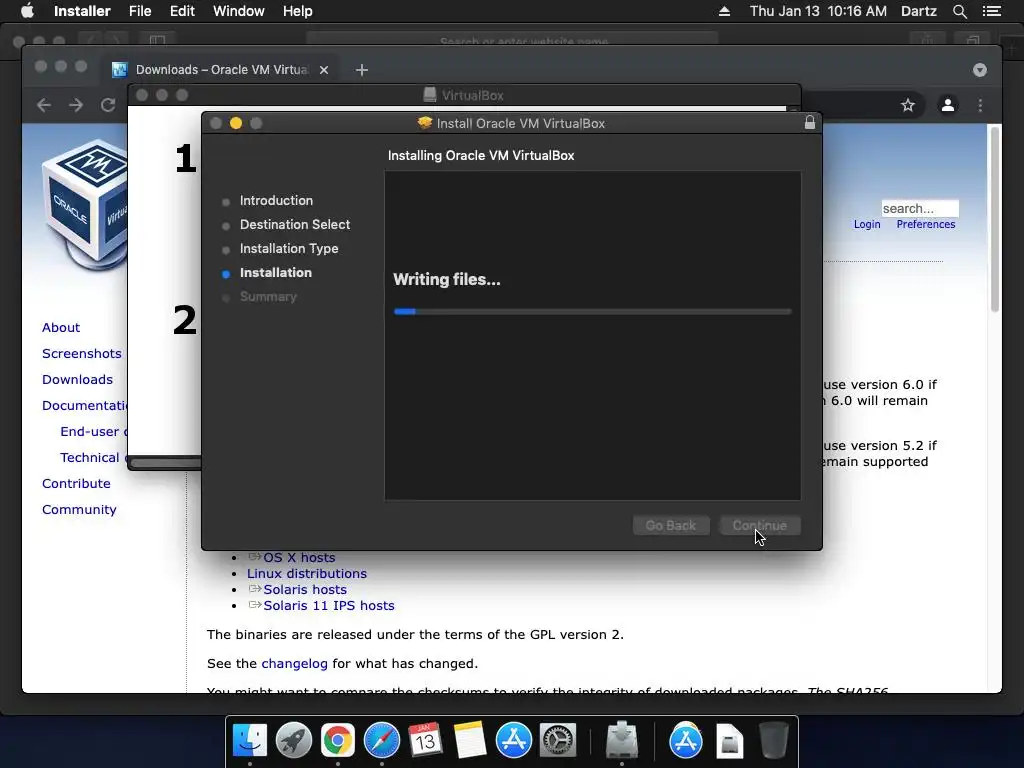Launch Launchpad rocket icon in Dock
Image resolution: width=1024 pixels, height=768 pixels.
coord(294,741)
